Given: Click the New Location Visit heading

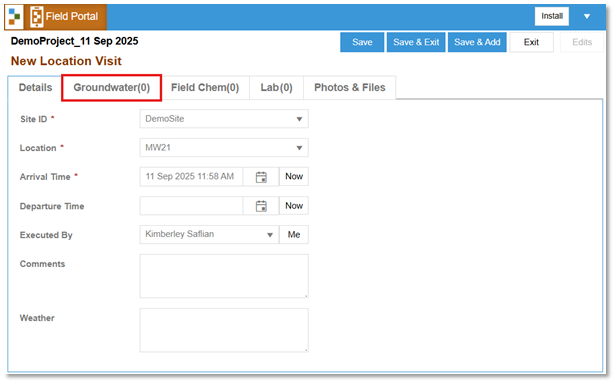Looking at the screenshot, I should [66, 61].
